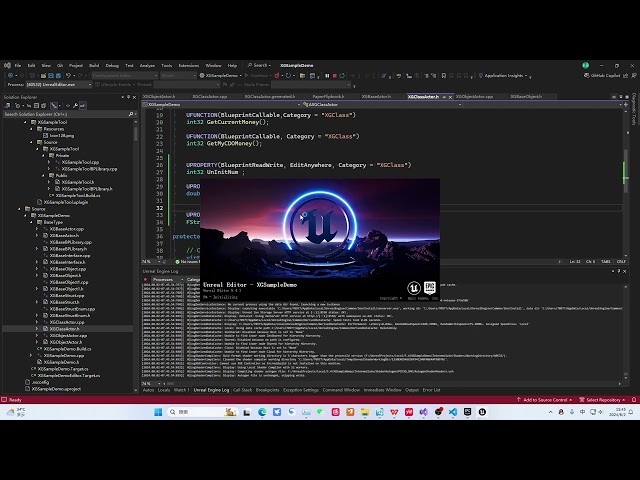Switch to the XGBaseObject.h tab
Screen dimensions: 640x480
(526, 97)
